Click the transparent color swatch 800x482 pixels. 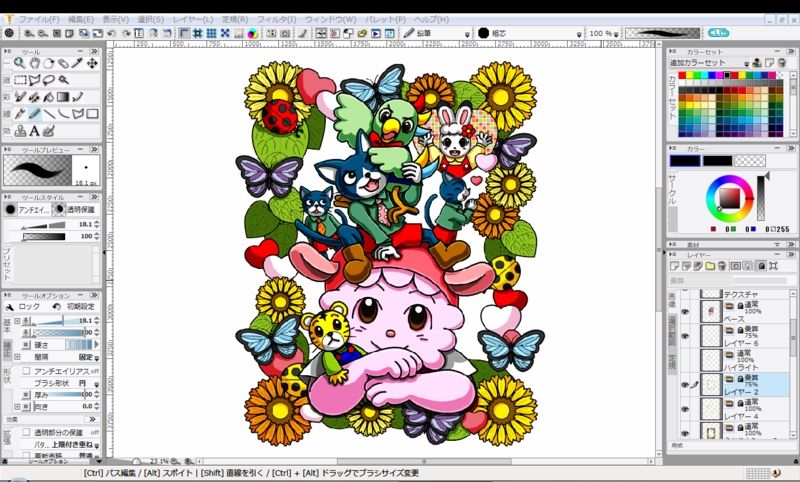751,161
